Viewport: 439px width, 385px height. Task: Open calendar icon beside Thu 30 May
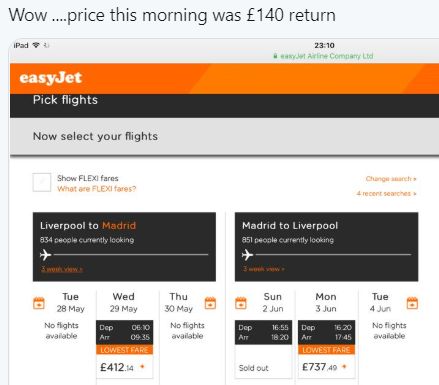pos(210,303)
